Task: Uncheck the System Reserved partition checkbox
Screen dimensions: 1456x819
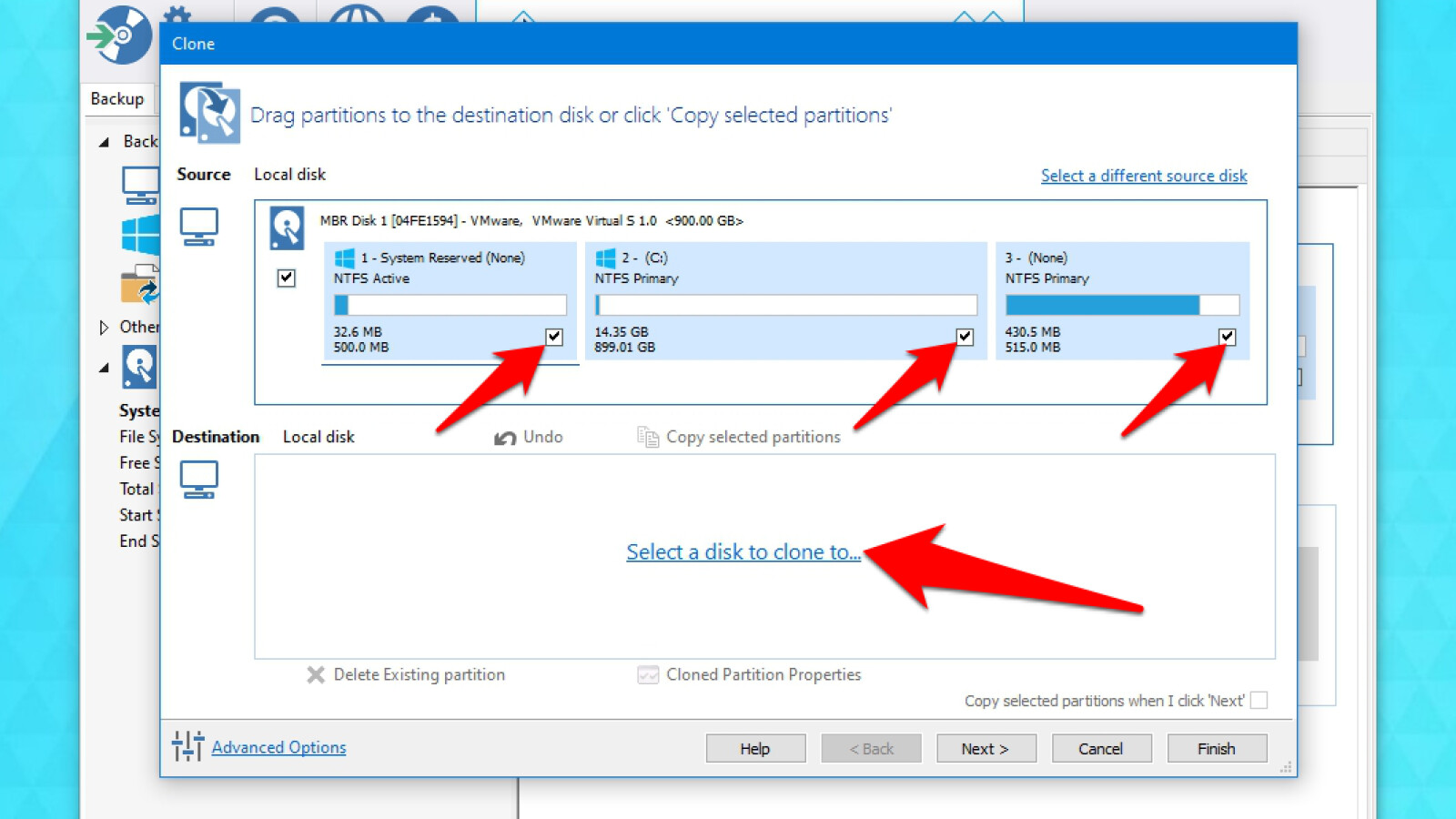Action: tap(554, 337)
